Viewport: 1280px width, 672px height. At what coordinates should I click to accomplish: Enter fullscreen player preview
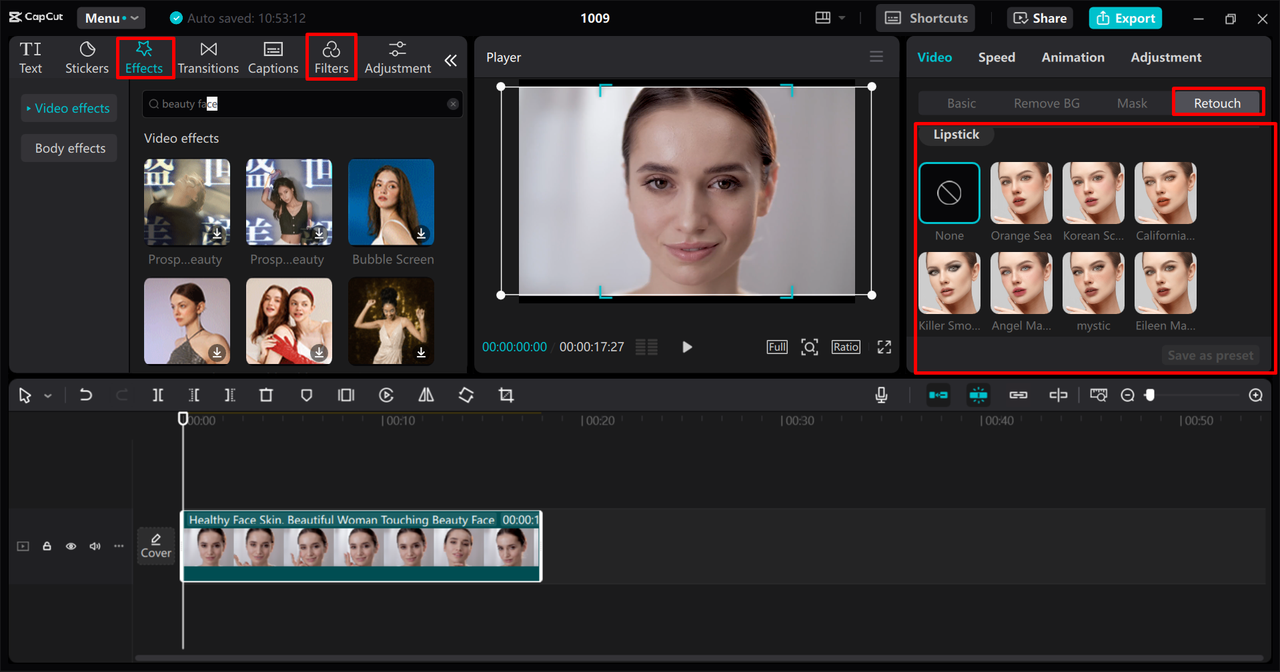[x=884, y=347]
